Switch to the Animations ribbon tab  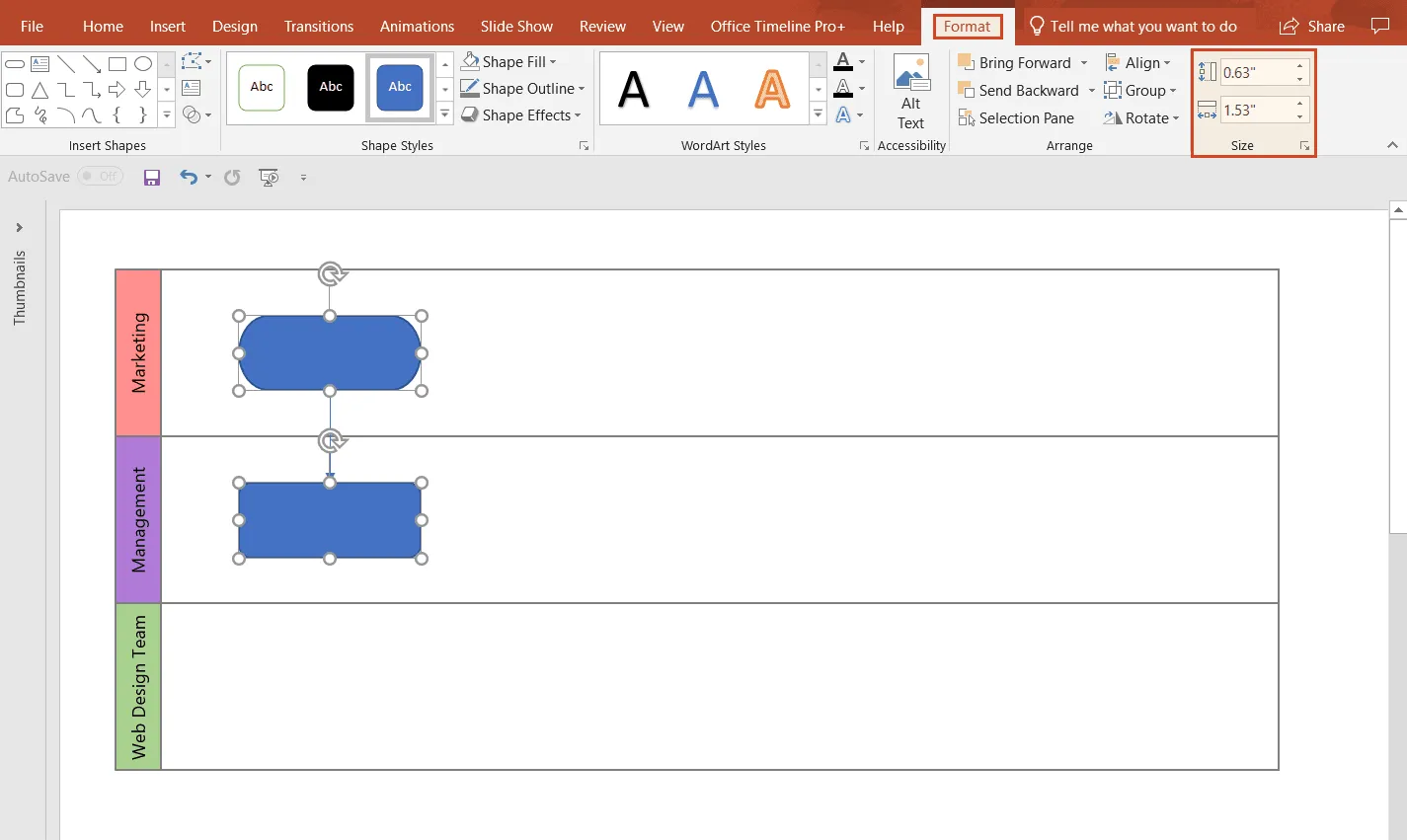coord(417,26)
